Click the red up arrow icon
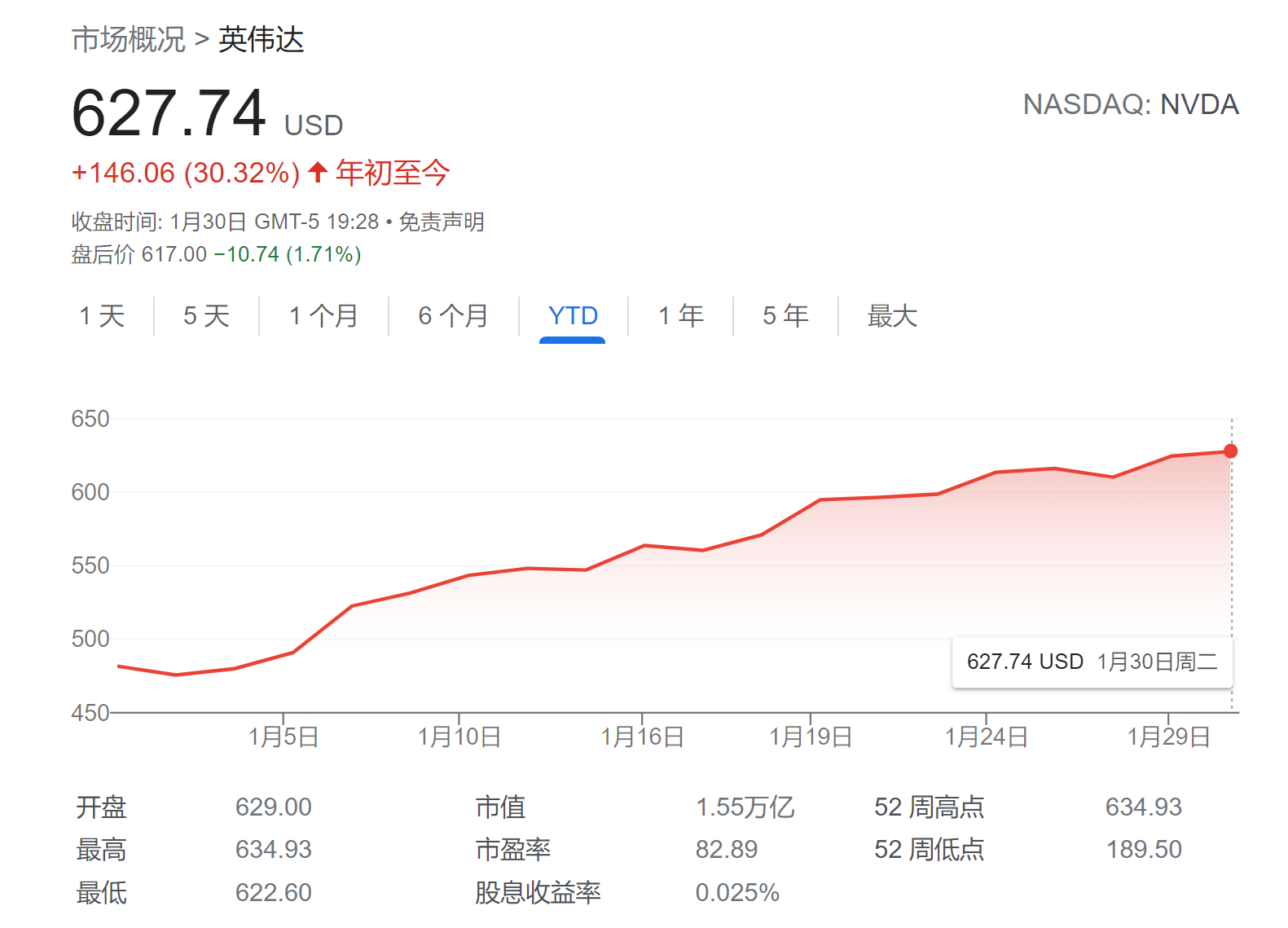Image resolution: width=1288 pixels, height=928 pixels. click(x=318, y=172)
